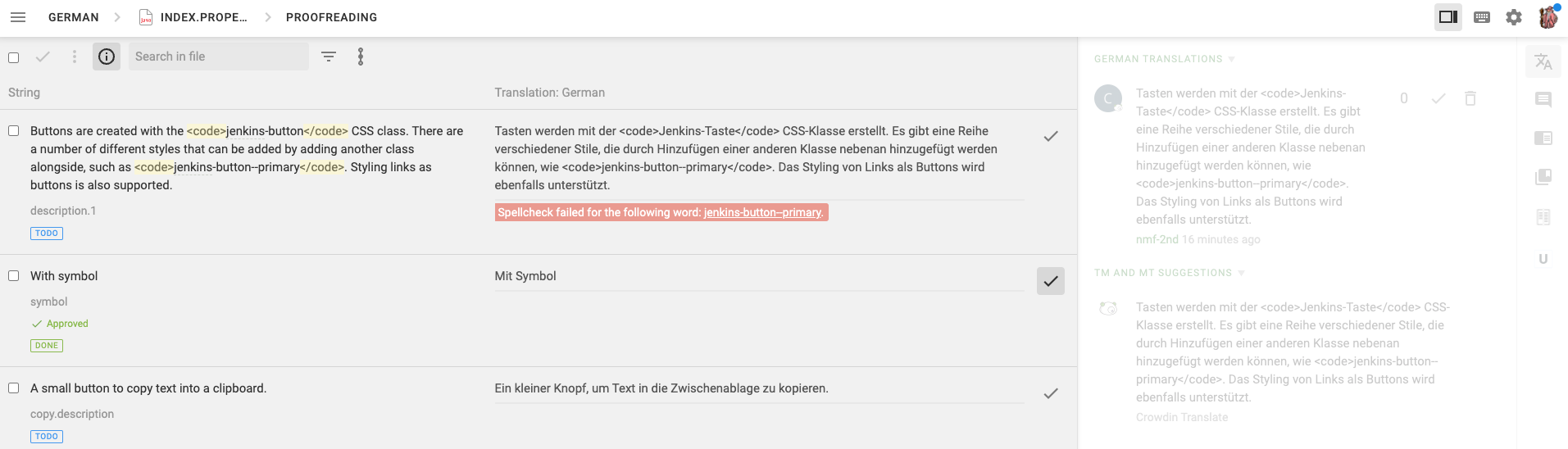The height and width of the screenshot is (449, 1568).
Task: Approve the 'Ein kleiner Knopf' translation
Action: [x=1050, y=393]
